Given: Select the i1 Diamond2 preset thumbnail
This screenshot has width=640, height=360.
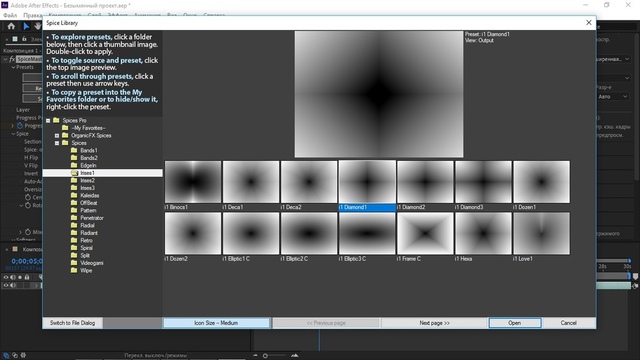Looking at the screenshot, I should (425, 182).
